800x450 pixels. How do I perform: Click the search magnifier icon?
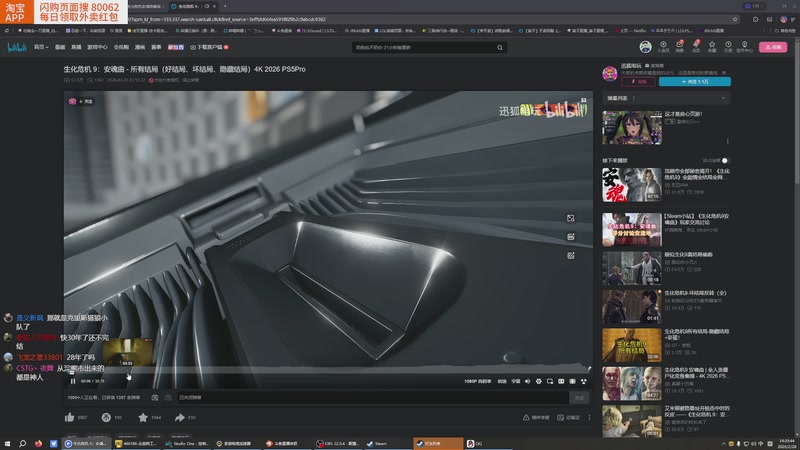(500, 47)
